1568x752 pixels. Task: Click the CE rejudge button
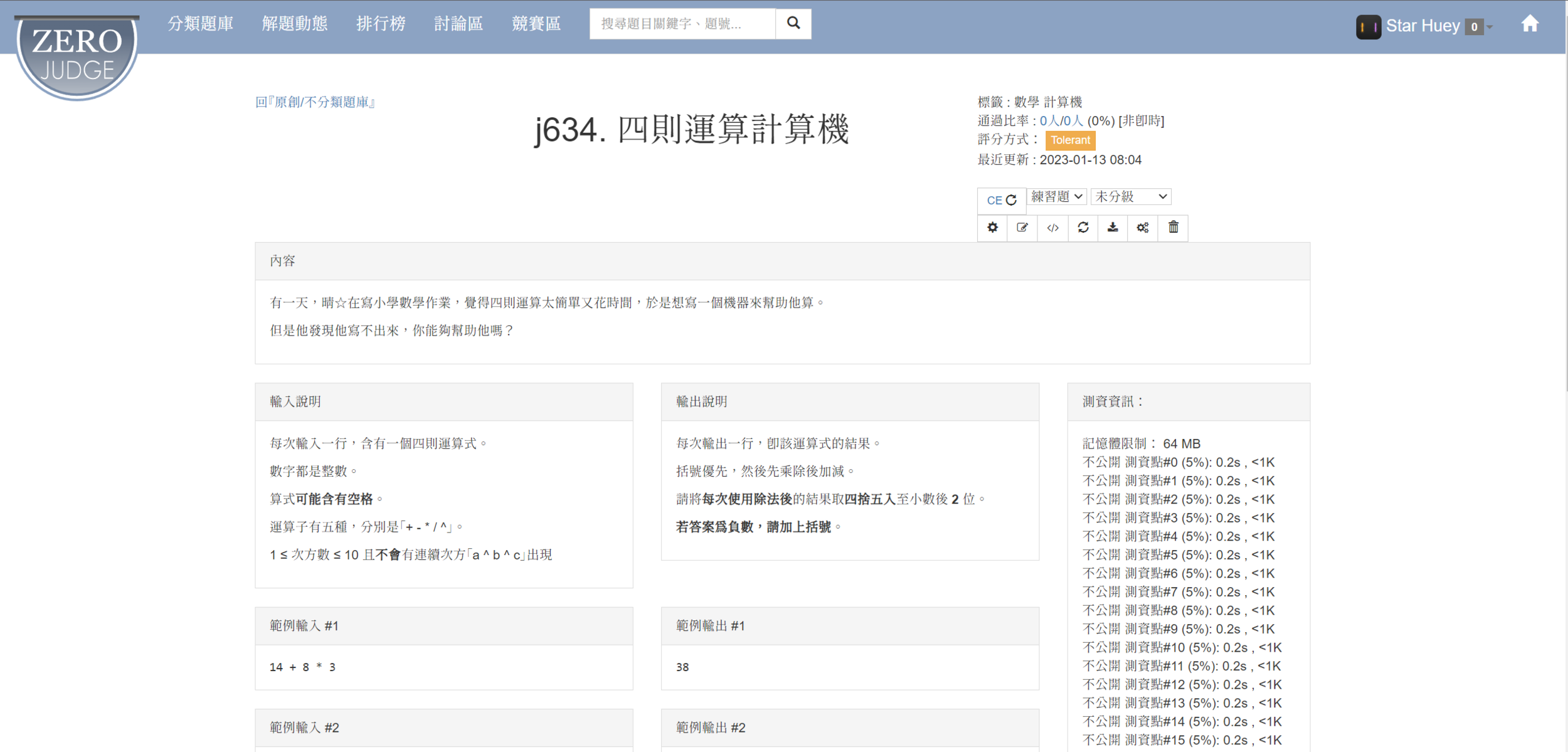[x=1001, y=200]
